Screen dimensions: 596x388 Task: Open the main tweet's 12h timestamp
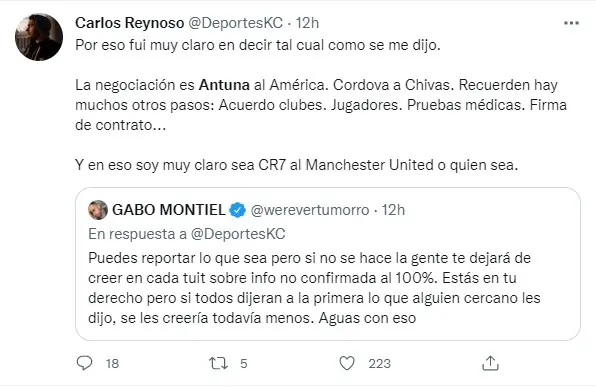[307, 23]
